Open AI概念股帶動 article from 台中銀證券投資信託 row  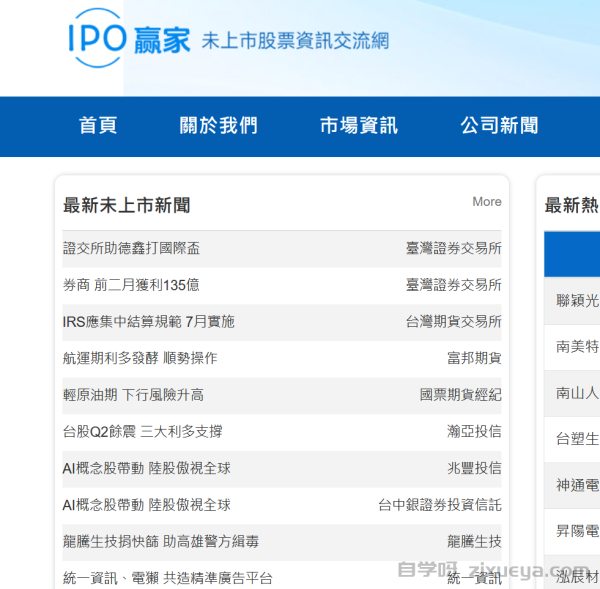pos(147,506)
